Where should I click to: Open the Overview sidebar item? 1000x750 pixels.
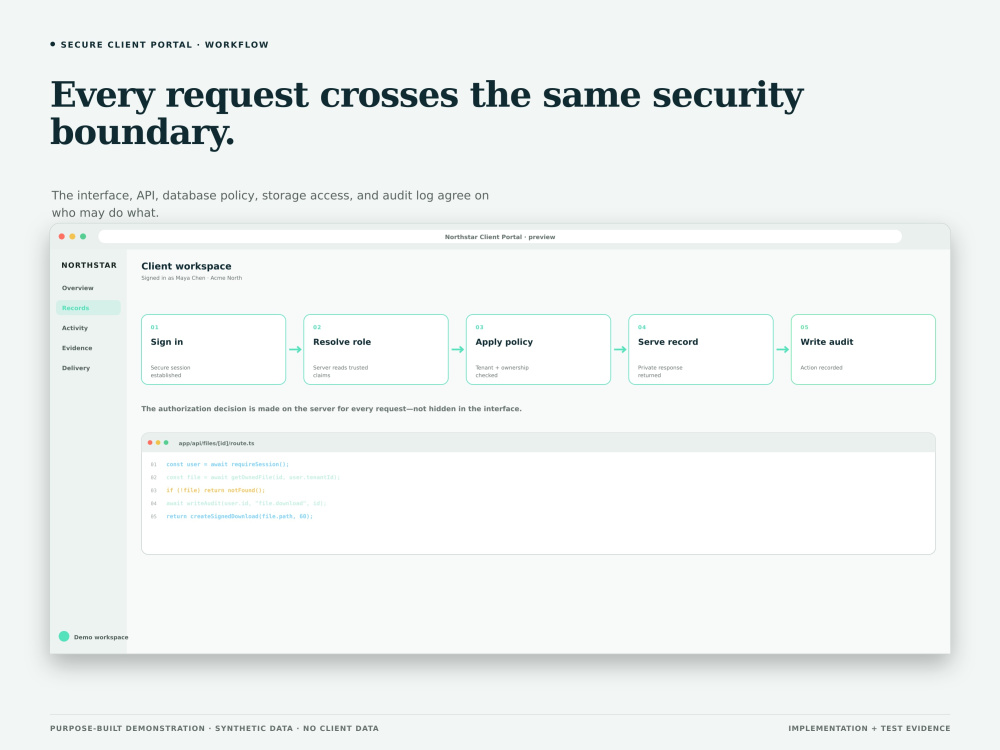77,288
